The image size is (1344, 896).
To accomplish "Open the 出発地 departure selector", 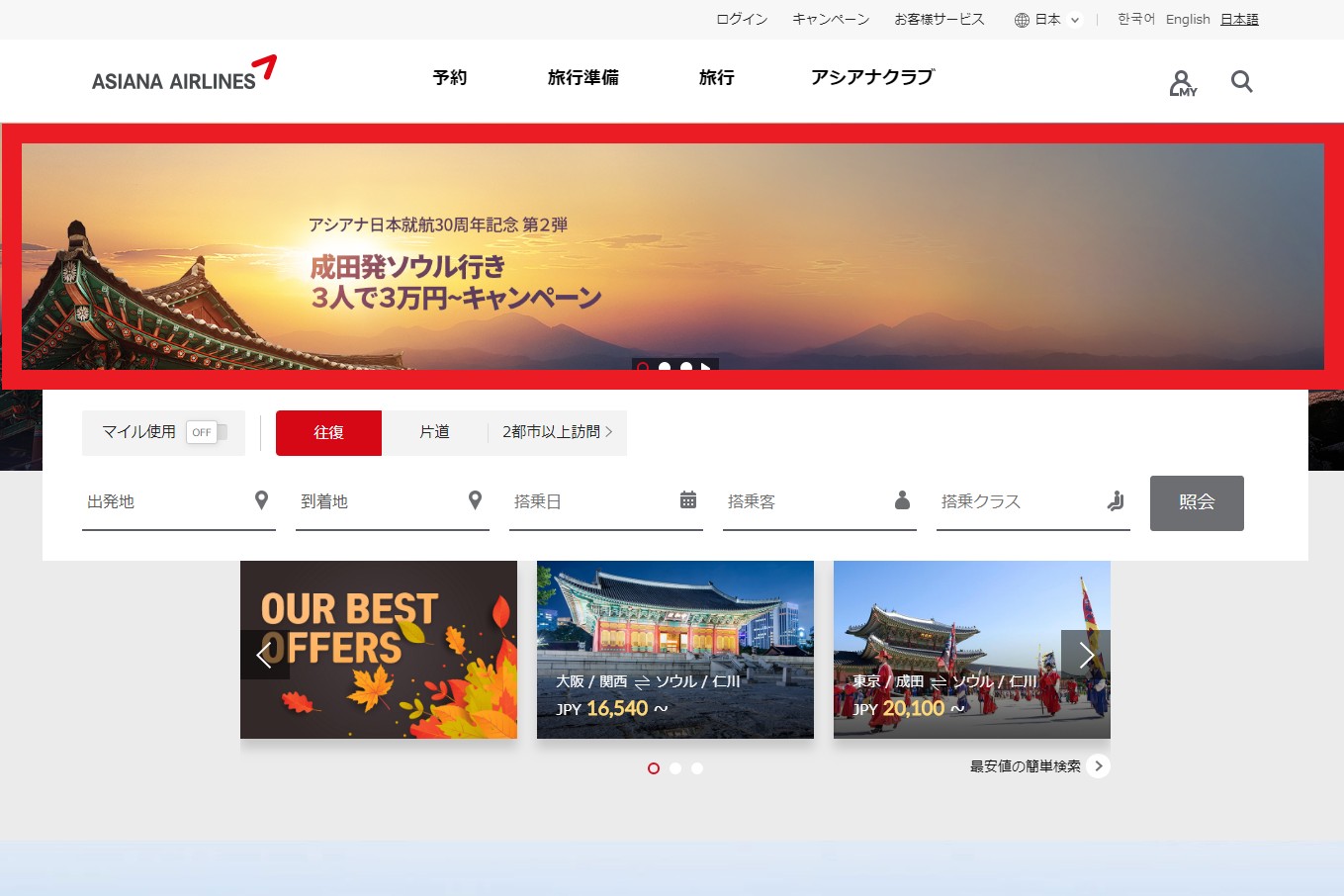I will (x=179, y=501).
